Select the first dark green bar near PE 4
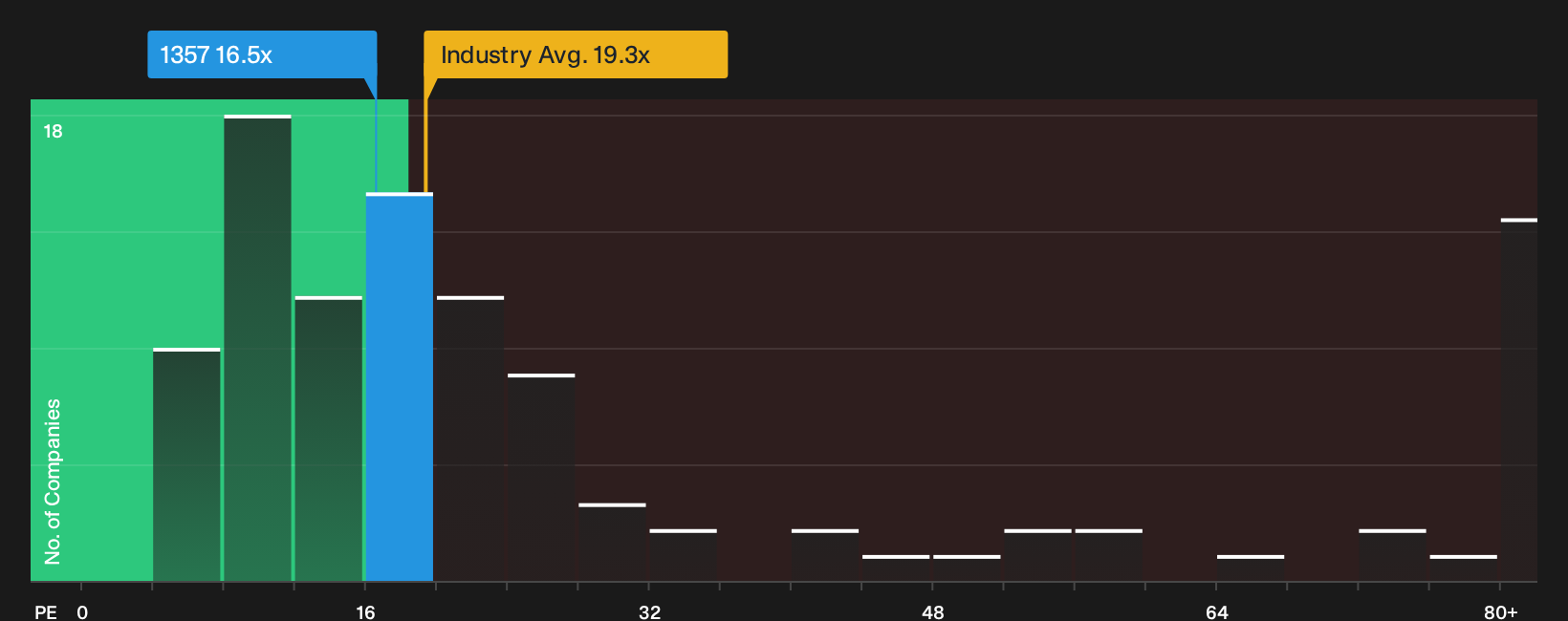1568x621 pixels. 186,464
